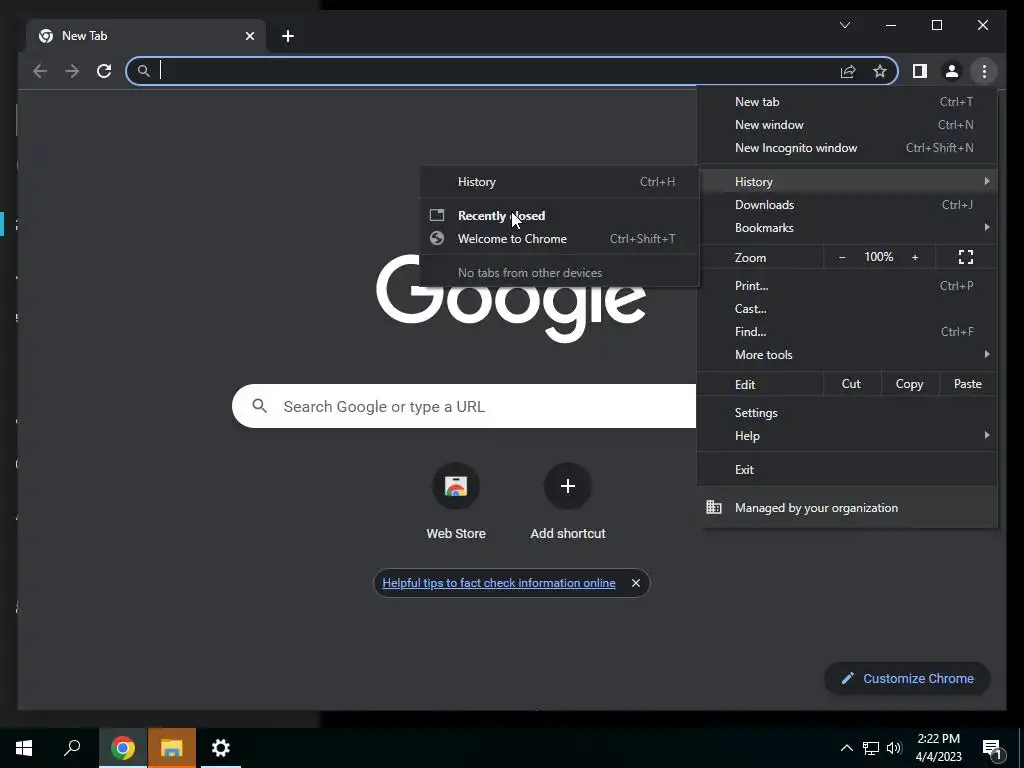Screen dimensions: 1024x768
Task: Open a New Incognito window
Action: [847, 148]
